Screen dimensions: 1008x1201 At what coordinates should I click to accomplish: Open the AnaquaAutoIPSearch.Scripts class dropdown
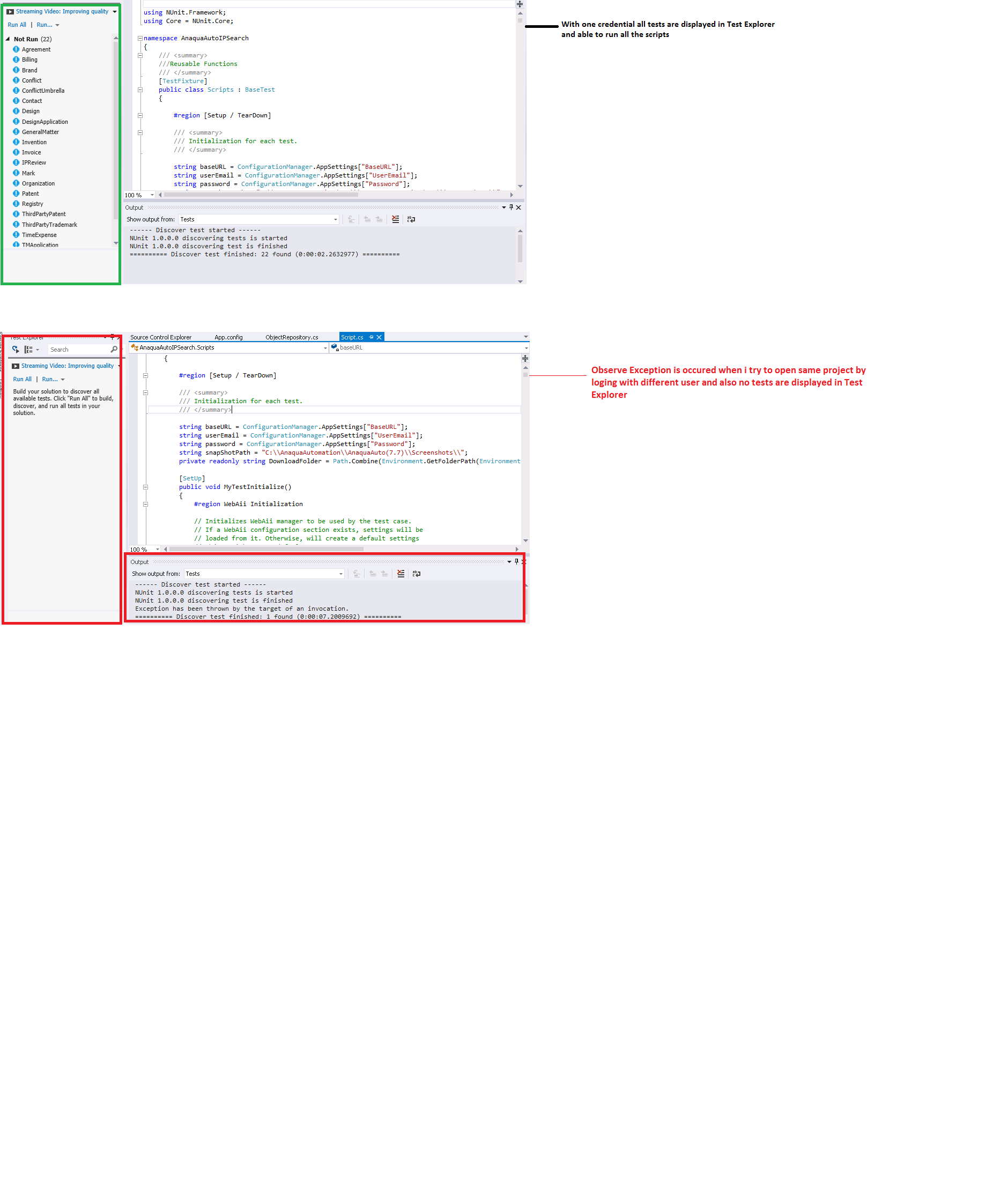[x=325, y=348]
